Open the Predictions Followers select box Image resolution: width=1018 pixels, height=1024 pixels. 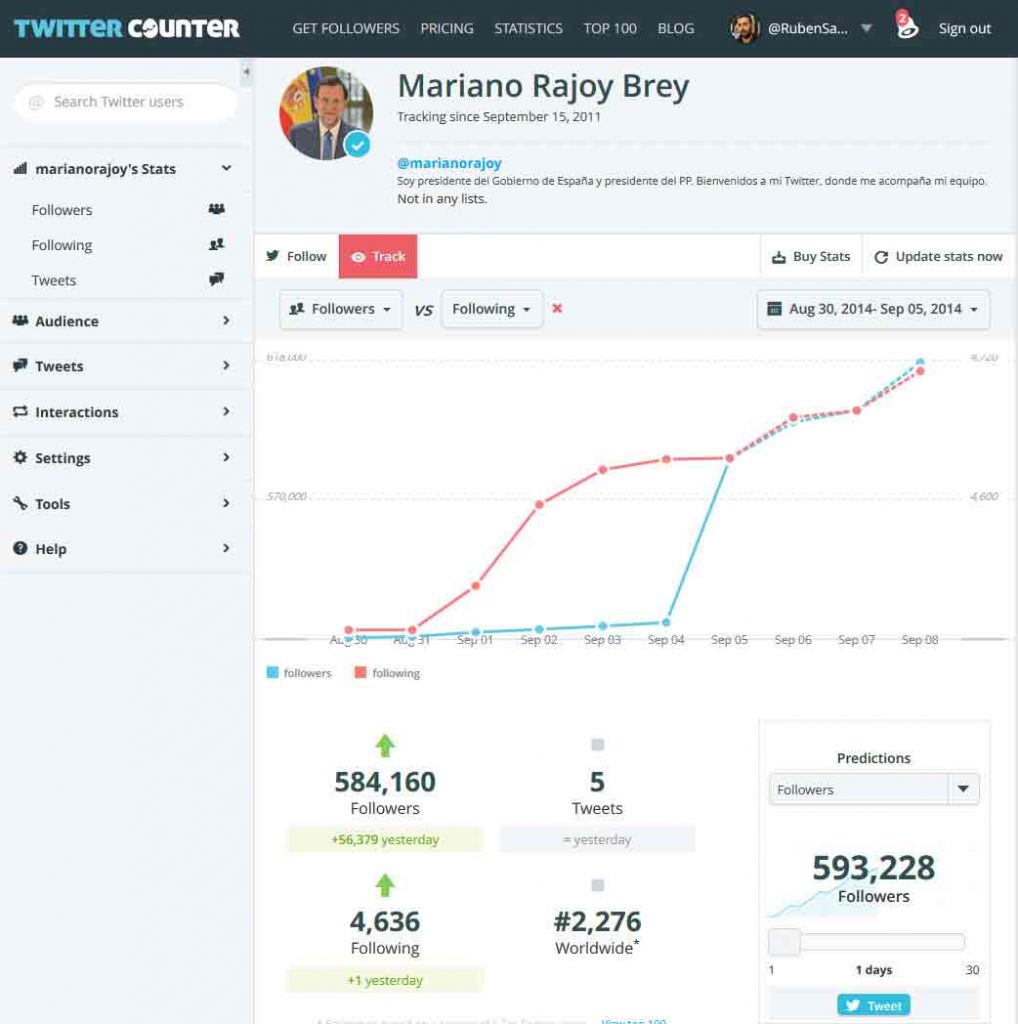tap(874, 789)
